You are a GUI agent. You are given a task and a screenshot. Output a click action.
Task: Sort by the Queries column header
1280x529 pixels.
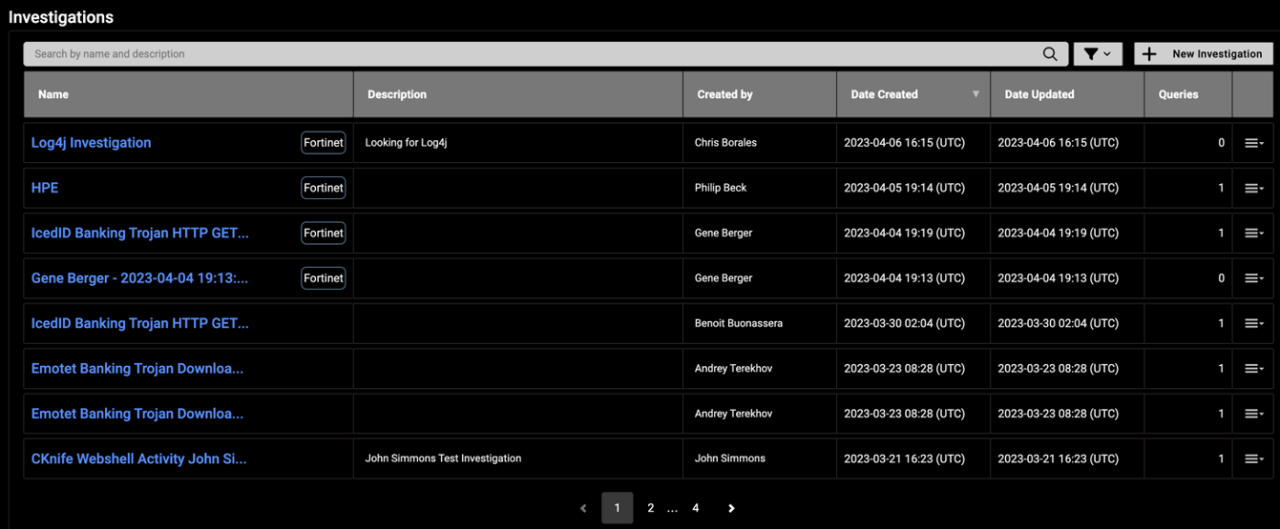(1178, 95)
